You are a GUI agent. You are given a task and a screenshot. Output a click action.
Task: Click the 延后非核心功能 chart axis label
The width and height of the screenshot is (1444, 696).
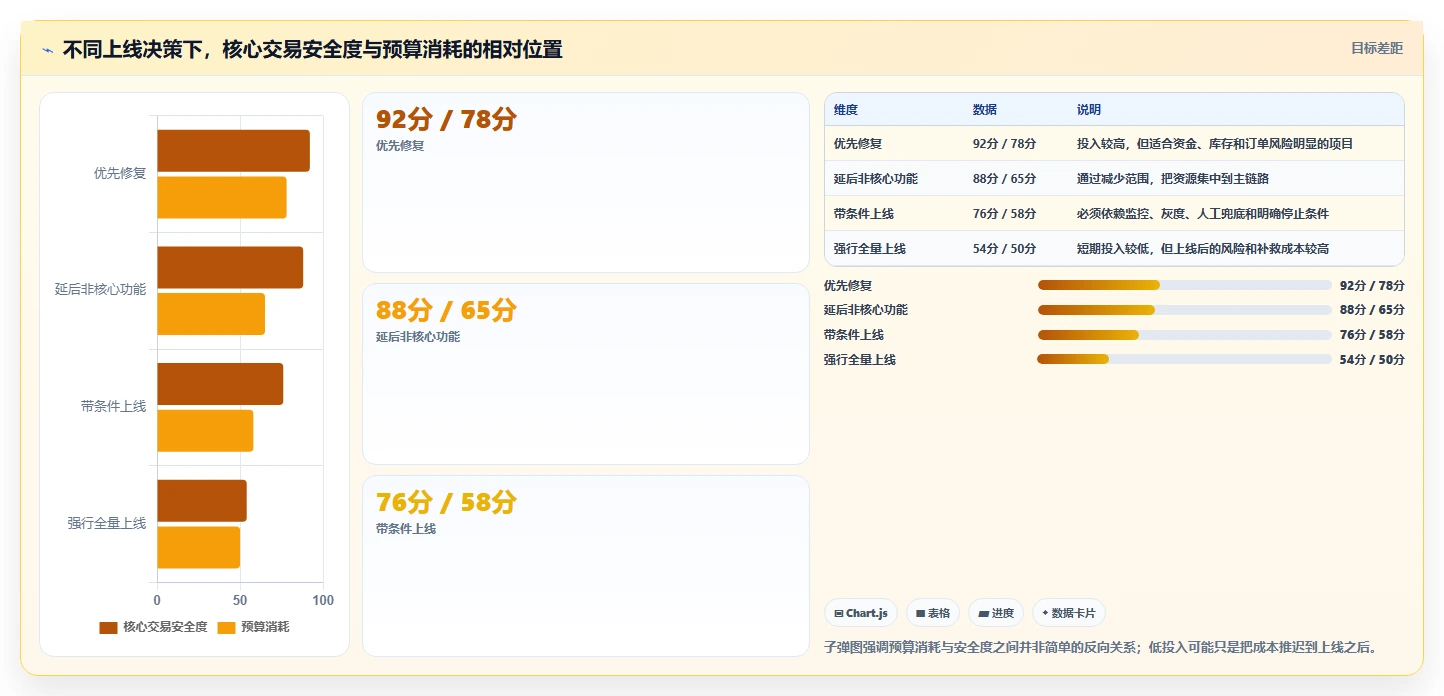(x=100, y=290)
